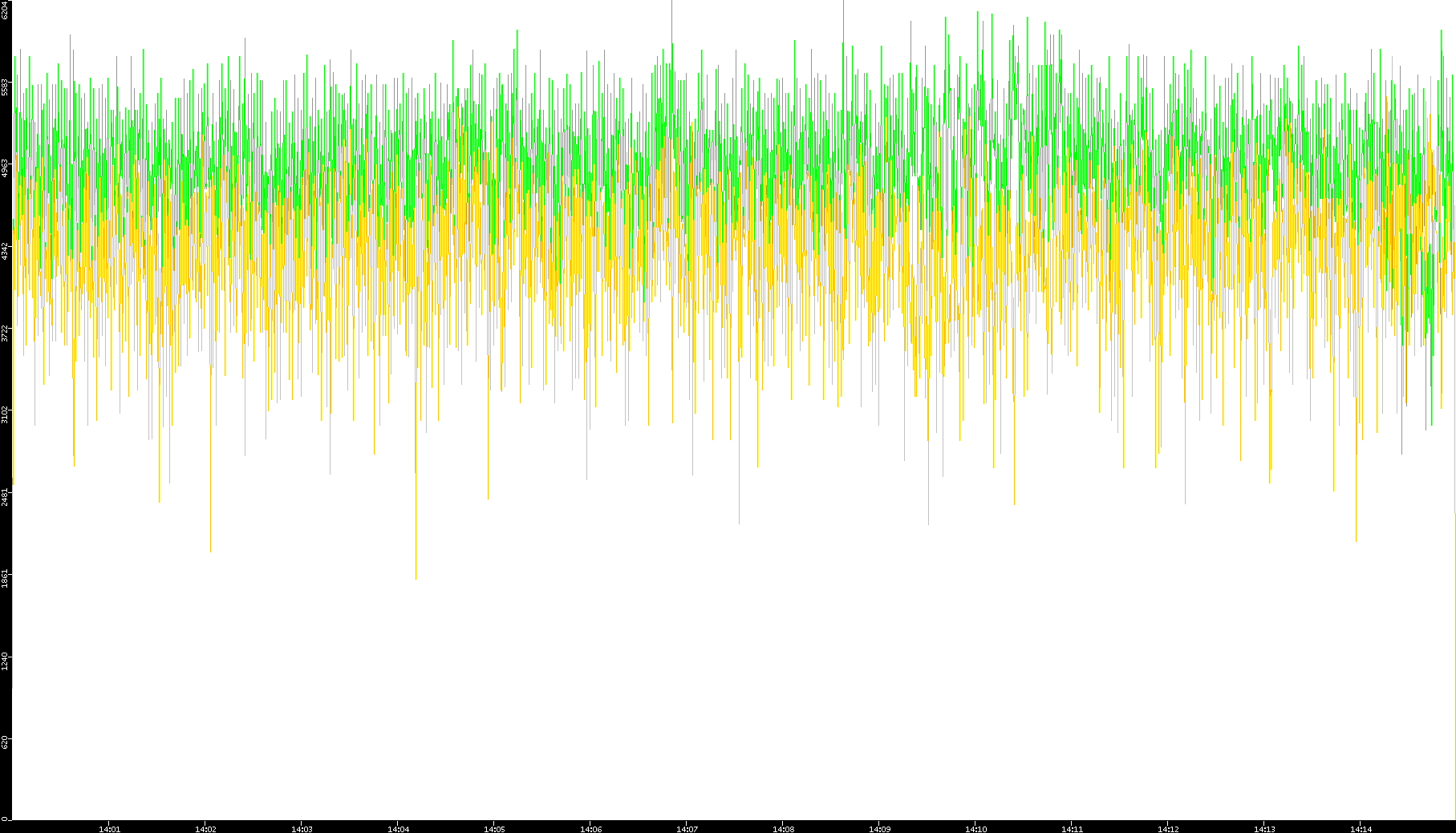Click the 14:01 time axis label

tap(109, 829)
